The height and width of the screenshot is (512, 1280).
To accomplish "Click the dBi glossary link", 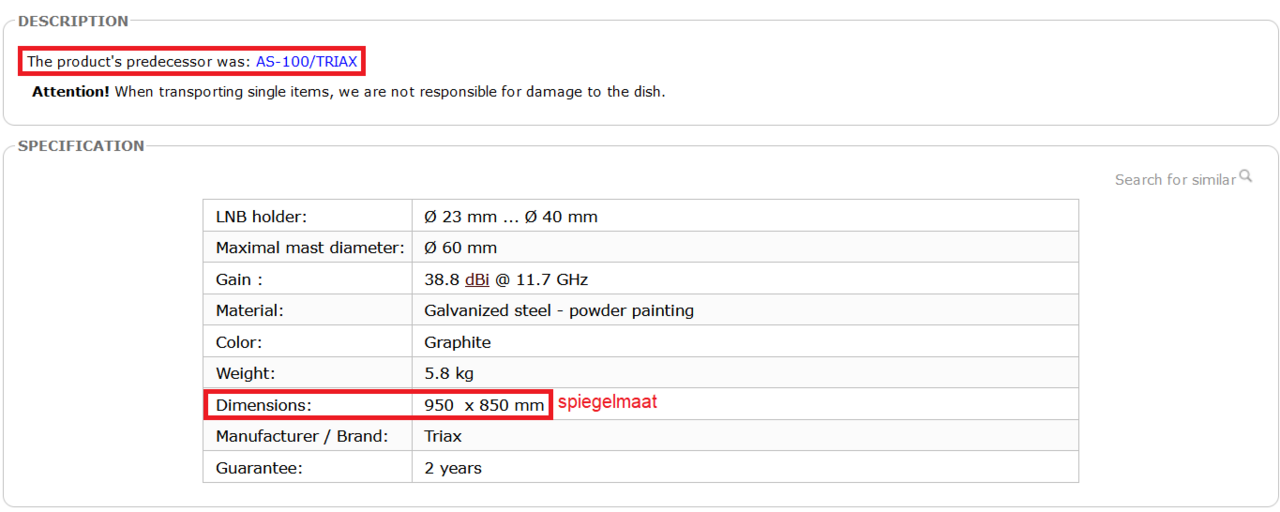I will pos(477,279).
